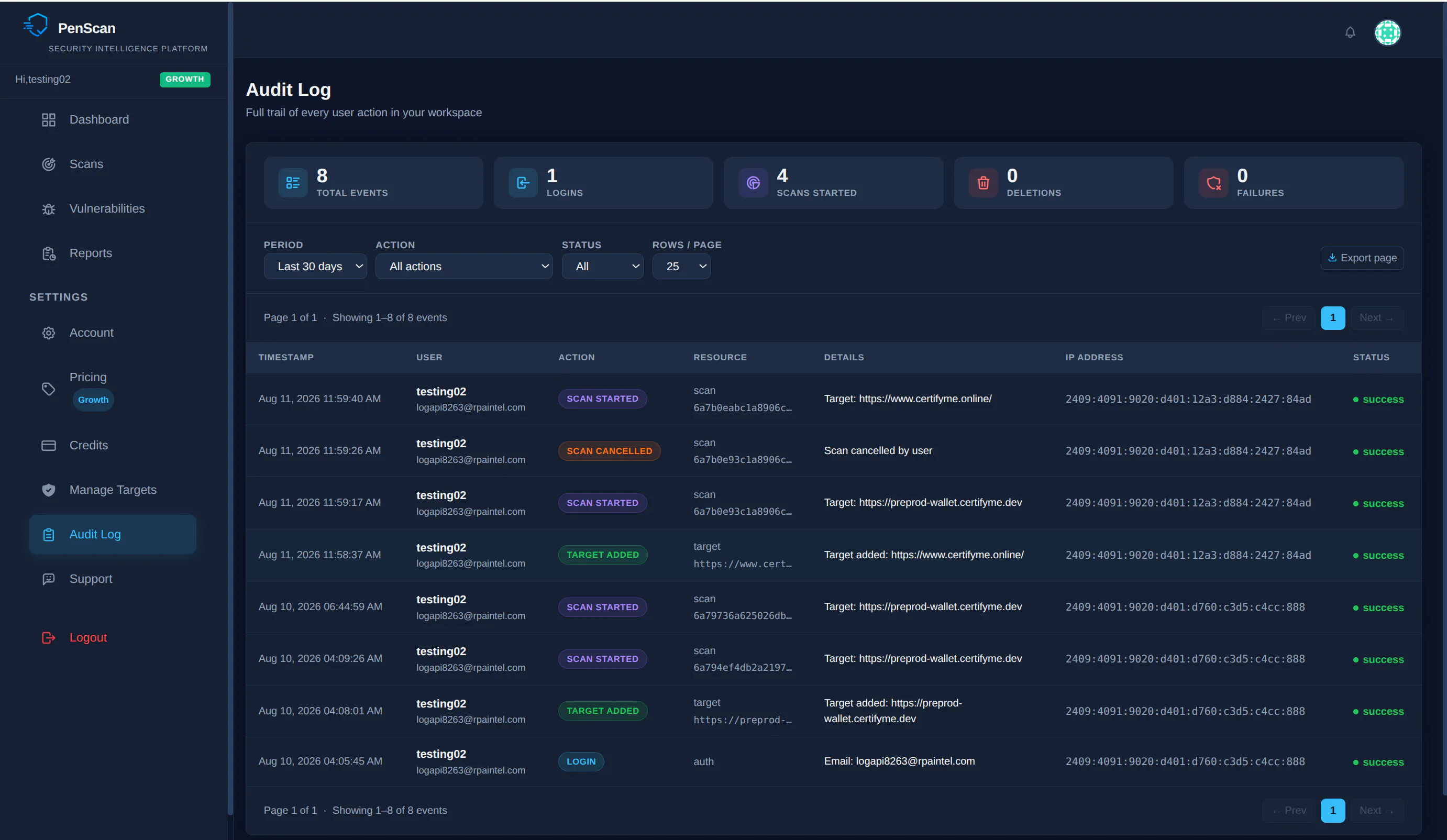The height and width of the screenshot is (840, 1447).
Task: Click the TIMESTAMP column header
Action: click(286, 357)
